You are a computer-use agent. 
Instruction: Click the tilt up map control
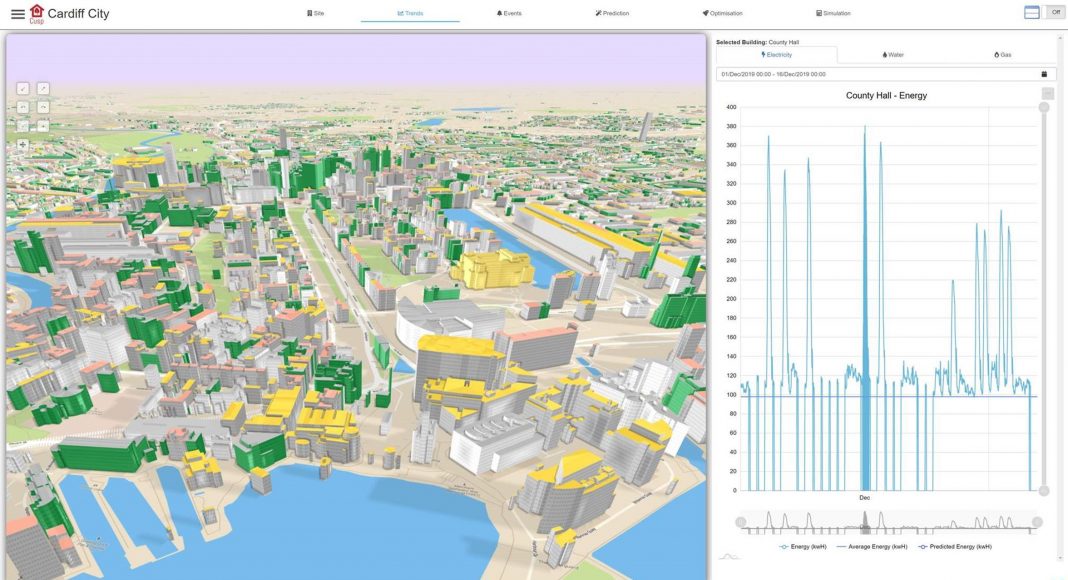43,88
